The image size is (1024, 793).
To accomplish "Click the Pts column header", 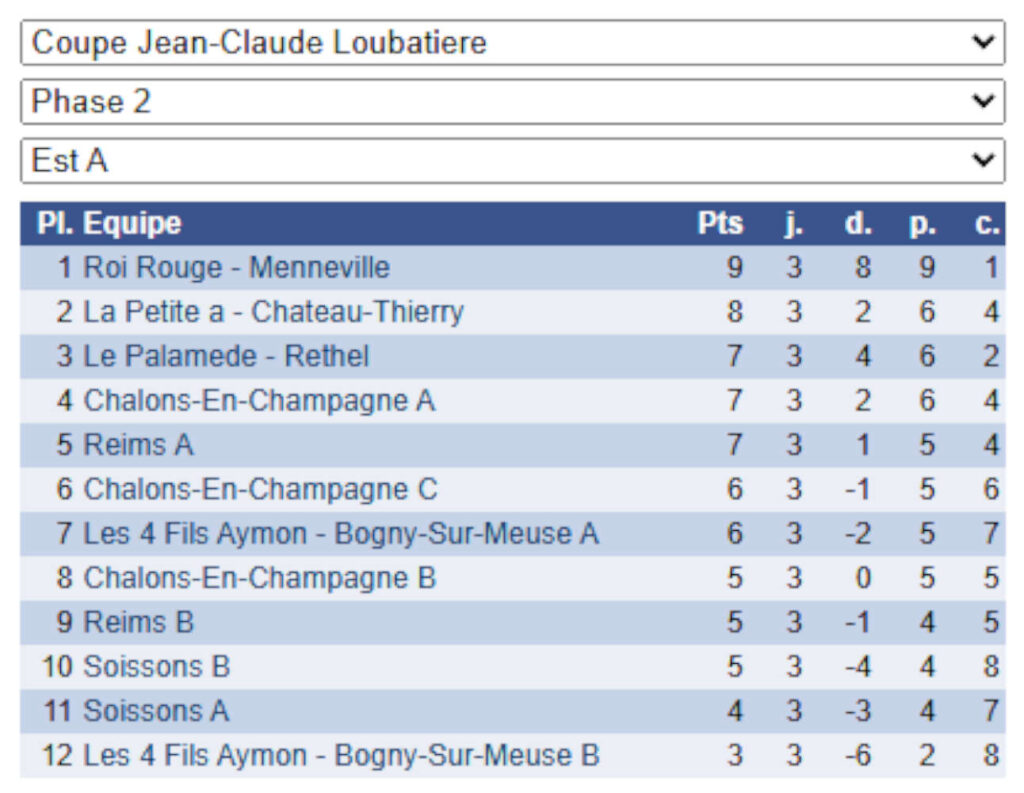I will pos(720,223).
